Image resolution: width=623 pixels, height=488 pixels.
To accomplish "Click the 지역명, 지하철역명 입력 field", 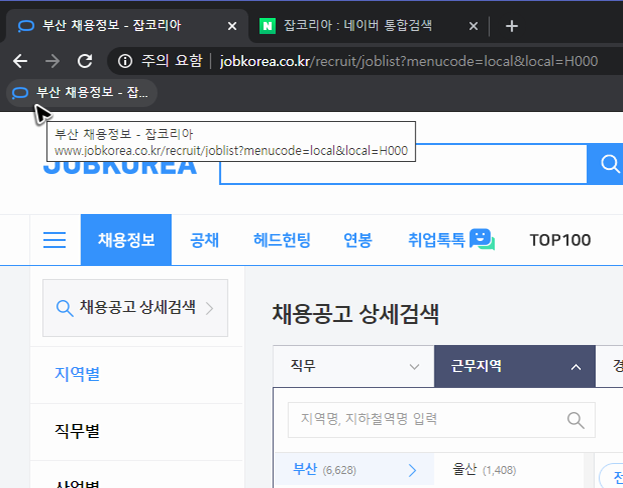I will click(x=441, y=420).
